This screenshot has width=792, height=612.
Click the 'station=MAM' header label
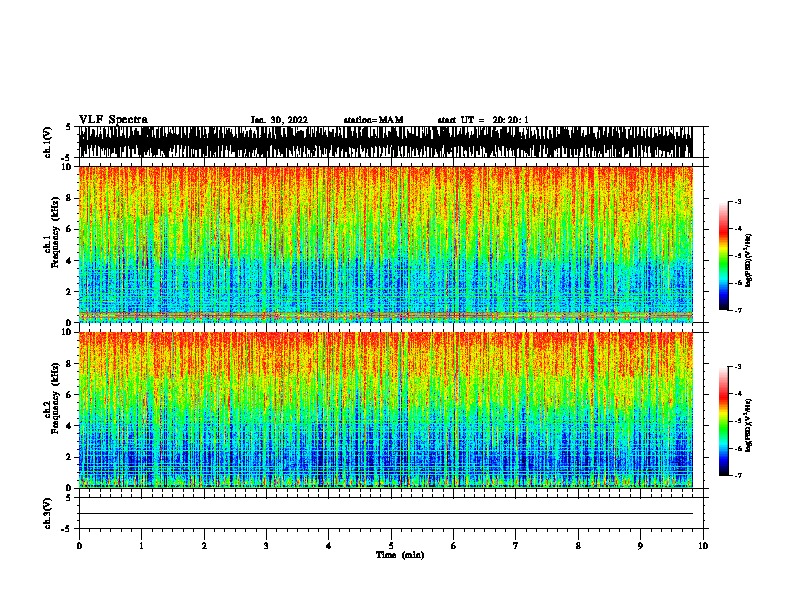pyautogui.click(x=373, y=120)
